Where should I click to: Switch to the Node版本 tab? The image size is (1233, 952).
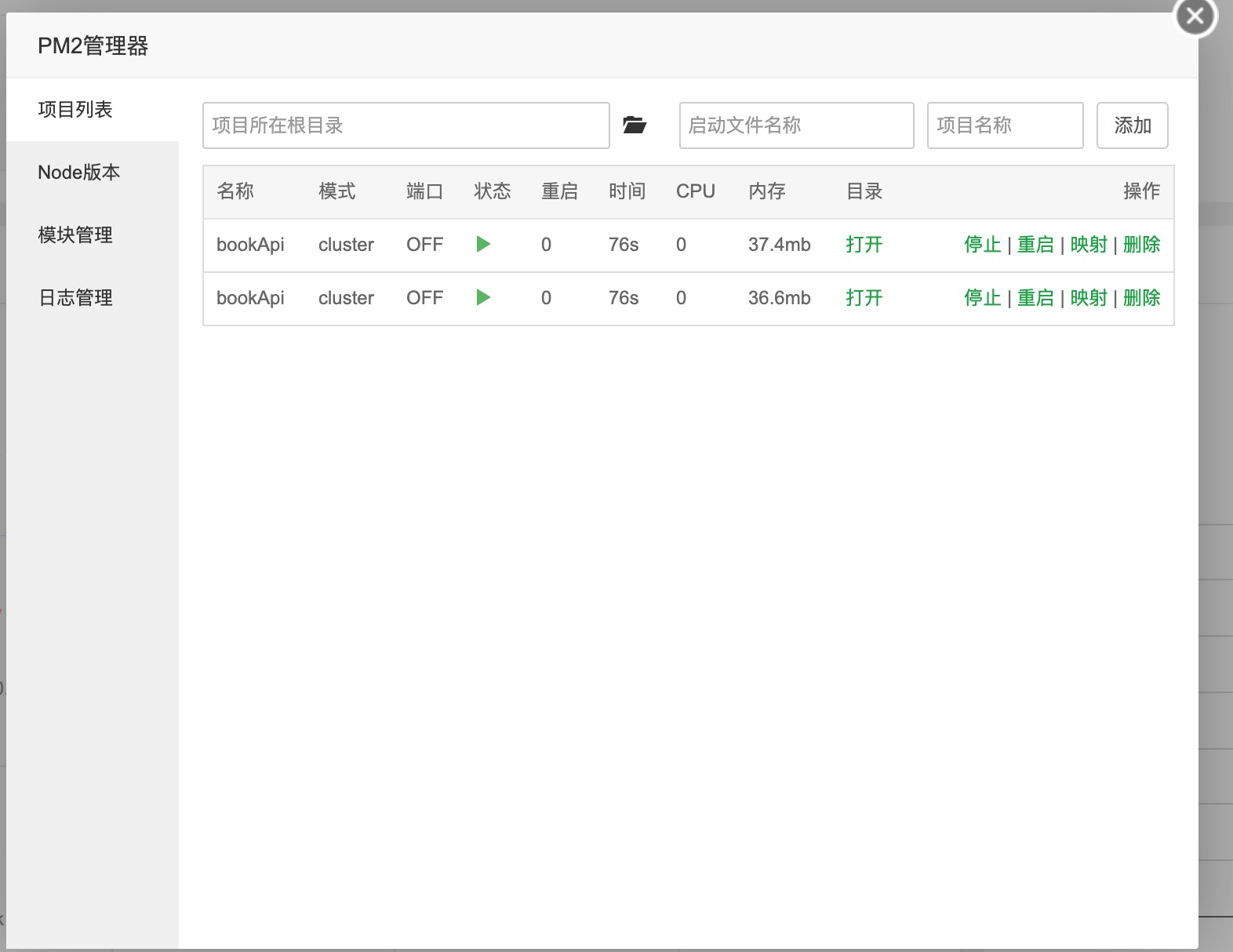pos(78,173)
